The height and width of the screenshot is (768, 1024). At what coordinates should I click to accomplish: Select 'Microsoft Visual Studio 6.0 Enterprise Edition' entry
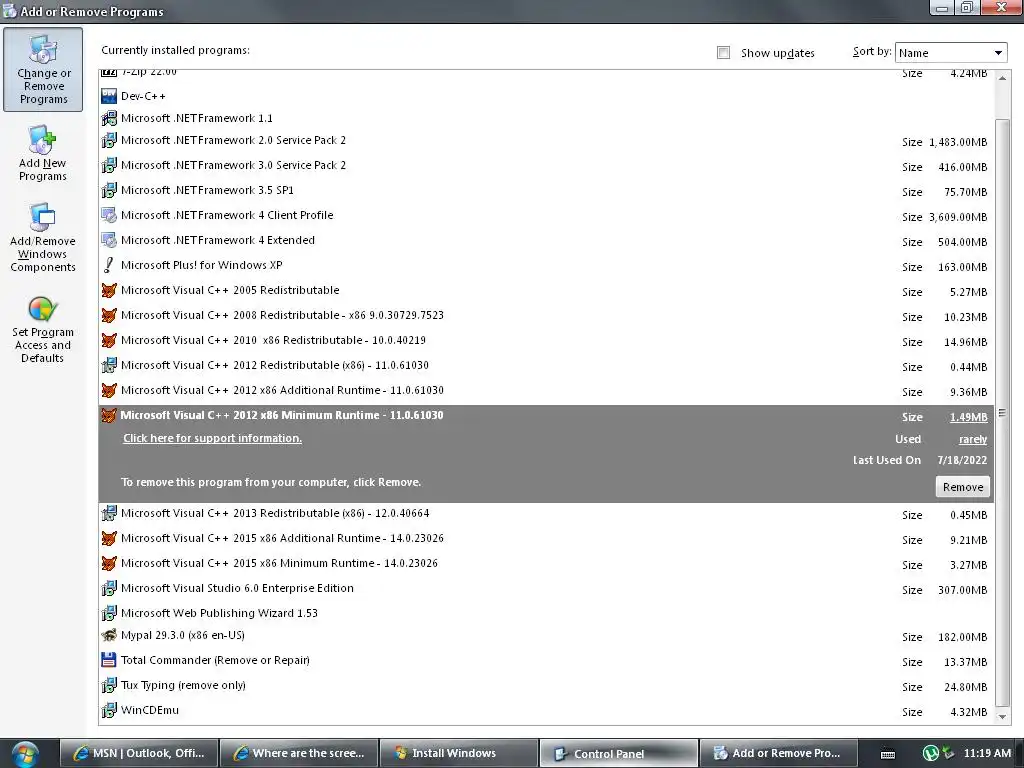pyautogui.click(x=546, y=588)
